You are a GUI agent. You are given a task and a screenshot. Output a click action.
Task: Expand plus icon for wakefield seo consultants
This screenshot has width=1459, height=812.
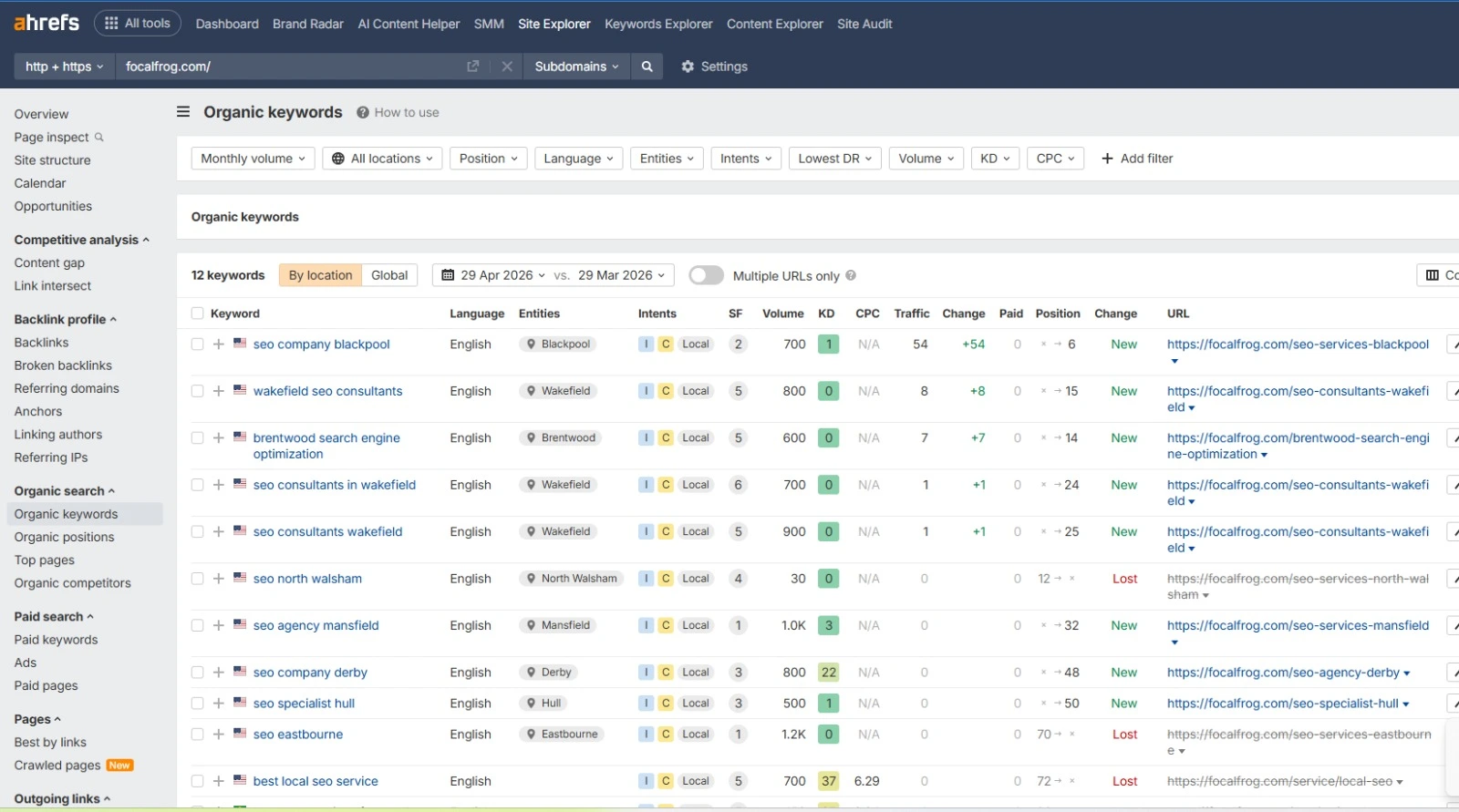point(218,391)
